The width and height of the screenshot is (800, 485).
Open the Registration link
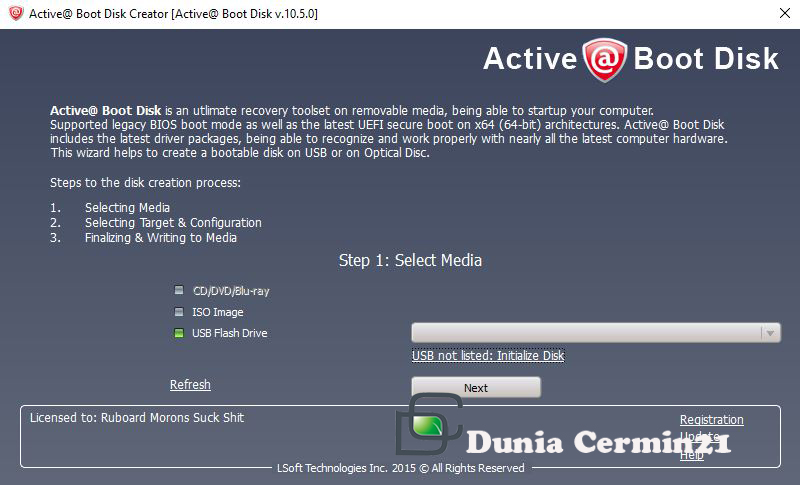[x=712, y=420]
